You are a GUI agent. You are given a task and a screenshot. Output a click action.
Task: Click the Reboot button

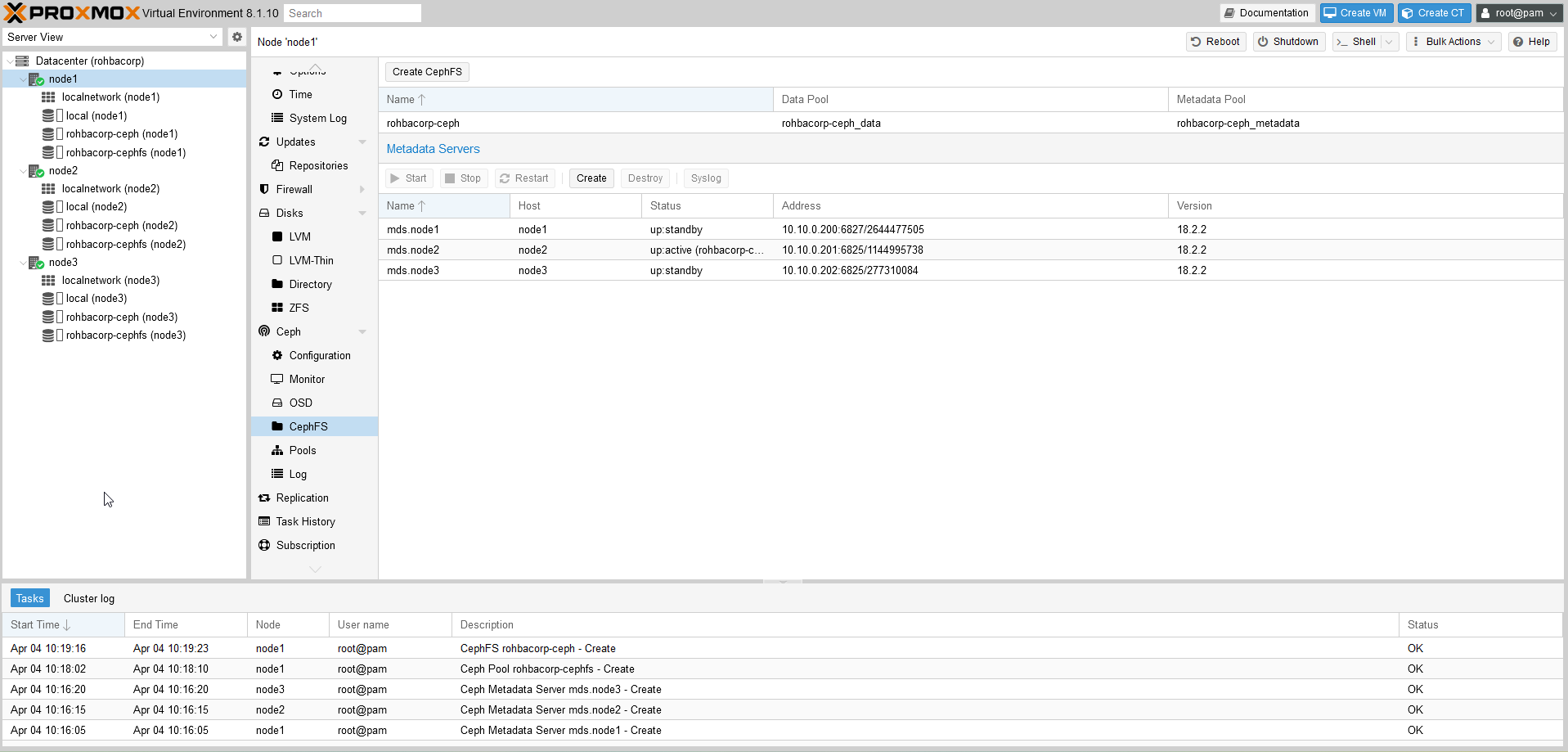(1216, 42)
